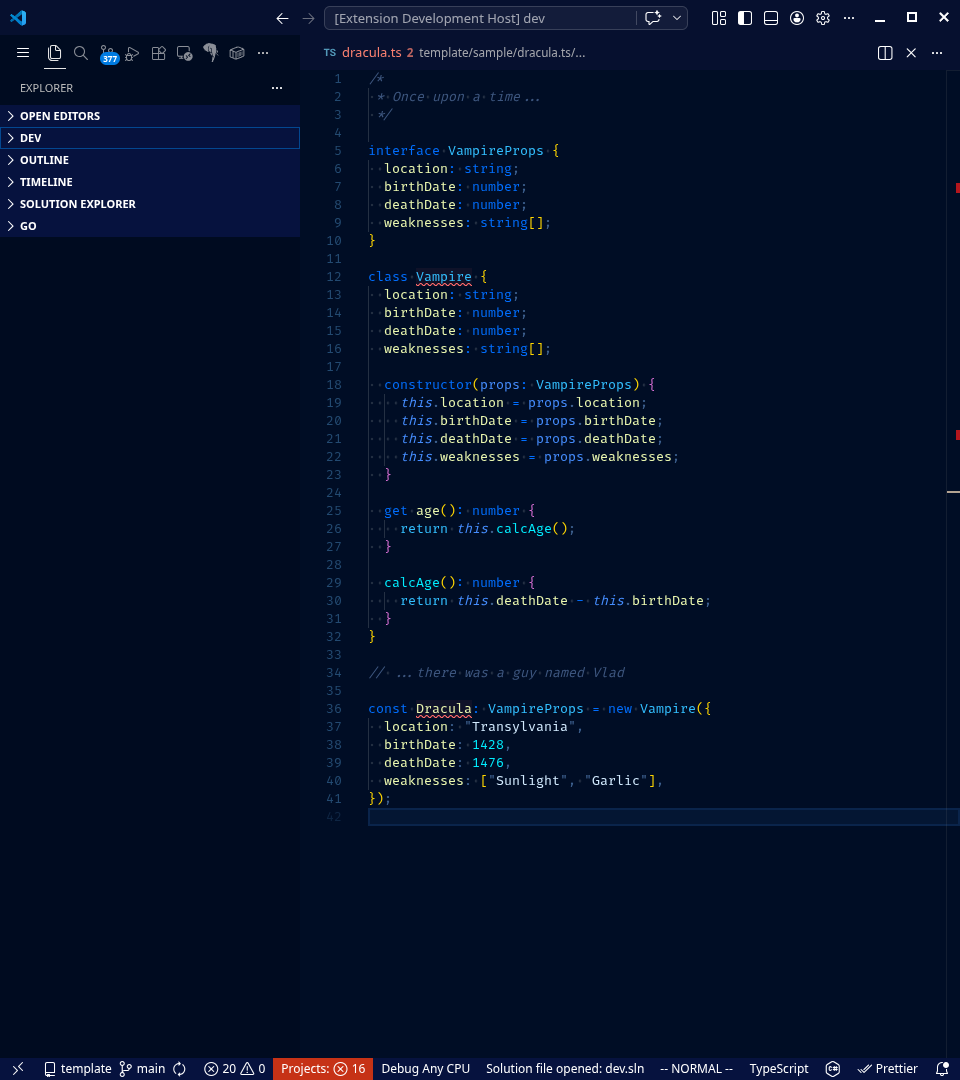Click the empty current line 42
This screenshot has width=960, height=1080.
click(x=664, y=816)
